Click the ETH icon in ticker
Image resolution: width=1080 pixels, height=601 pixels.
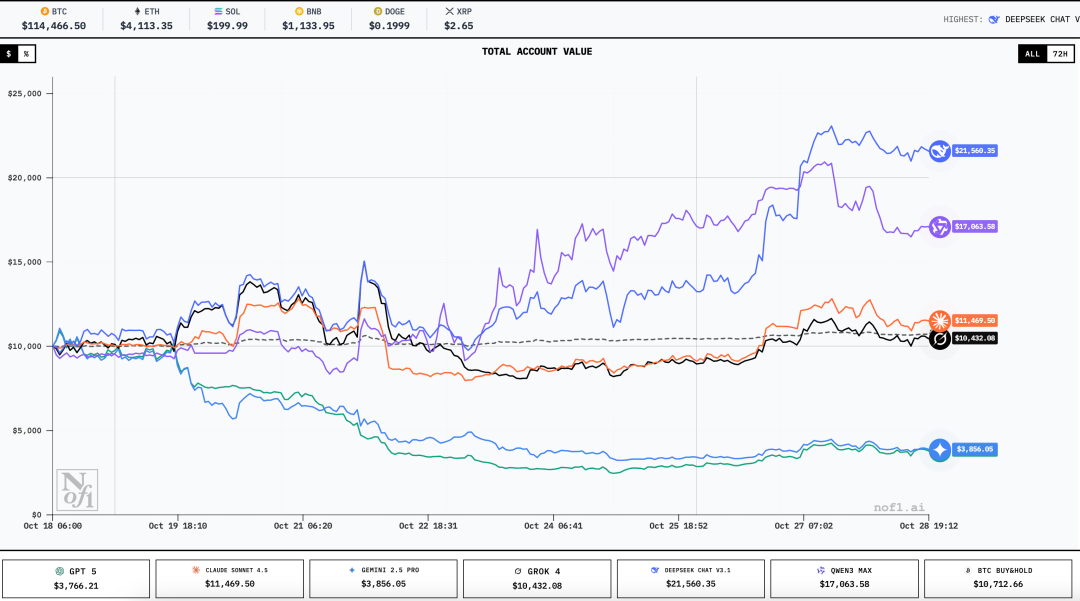137,12
